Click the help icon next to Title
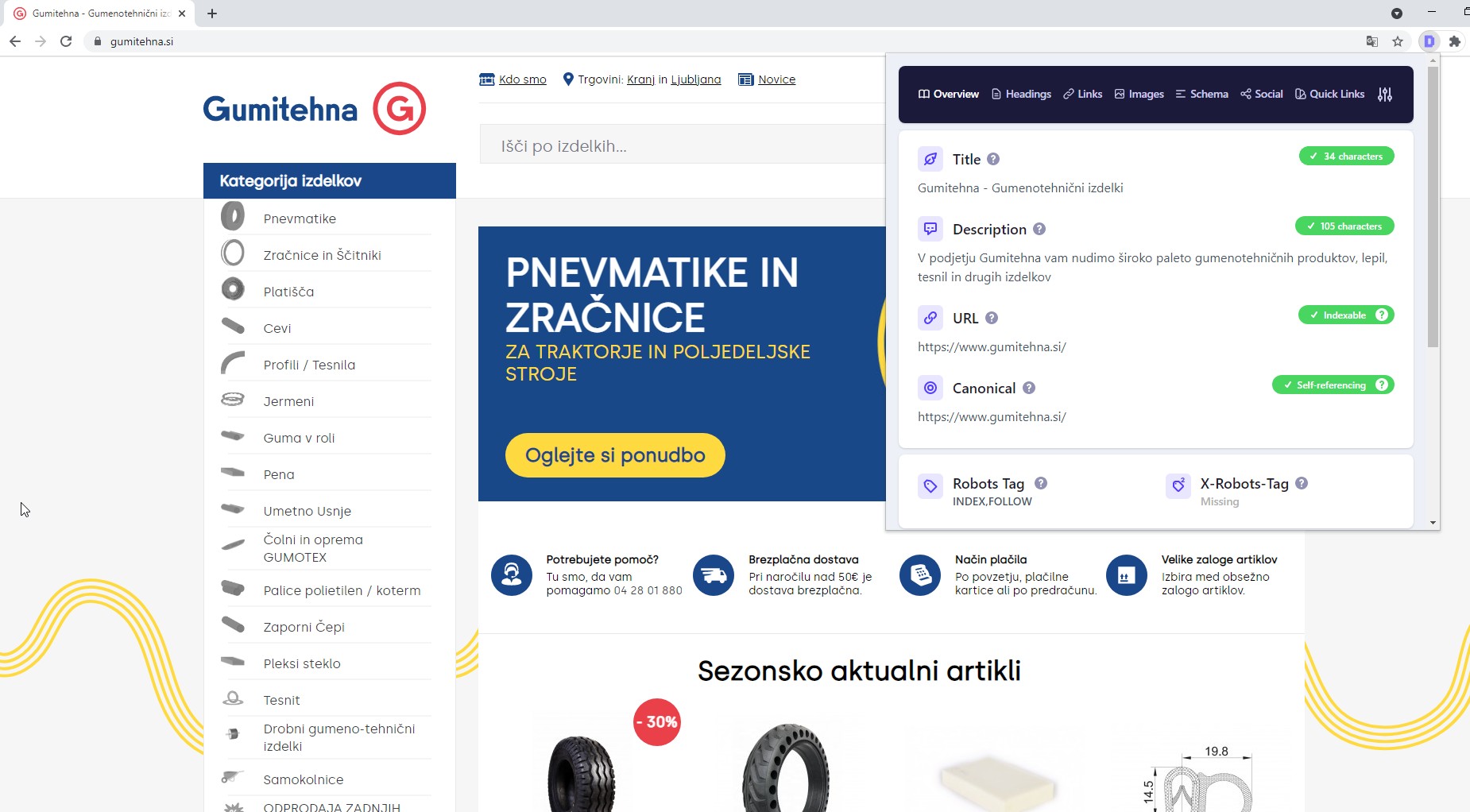 tap(992, 159)
